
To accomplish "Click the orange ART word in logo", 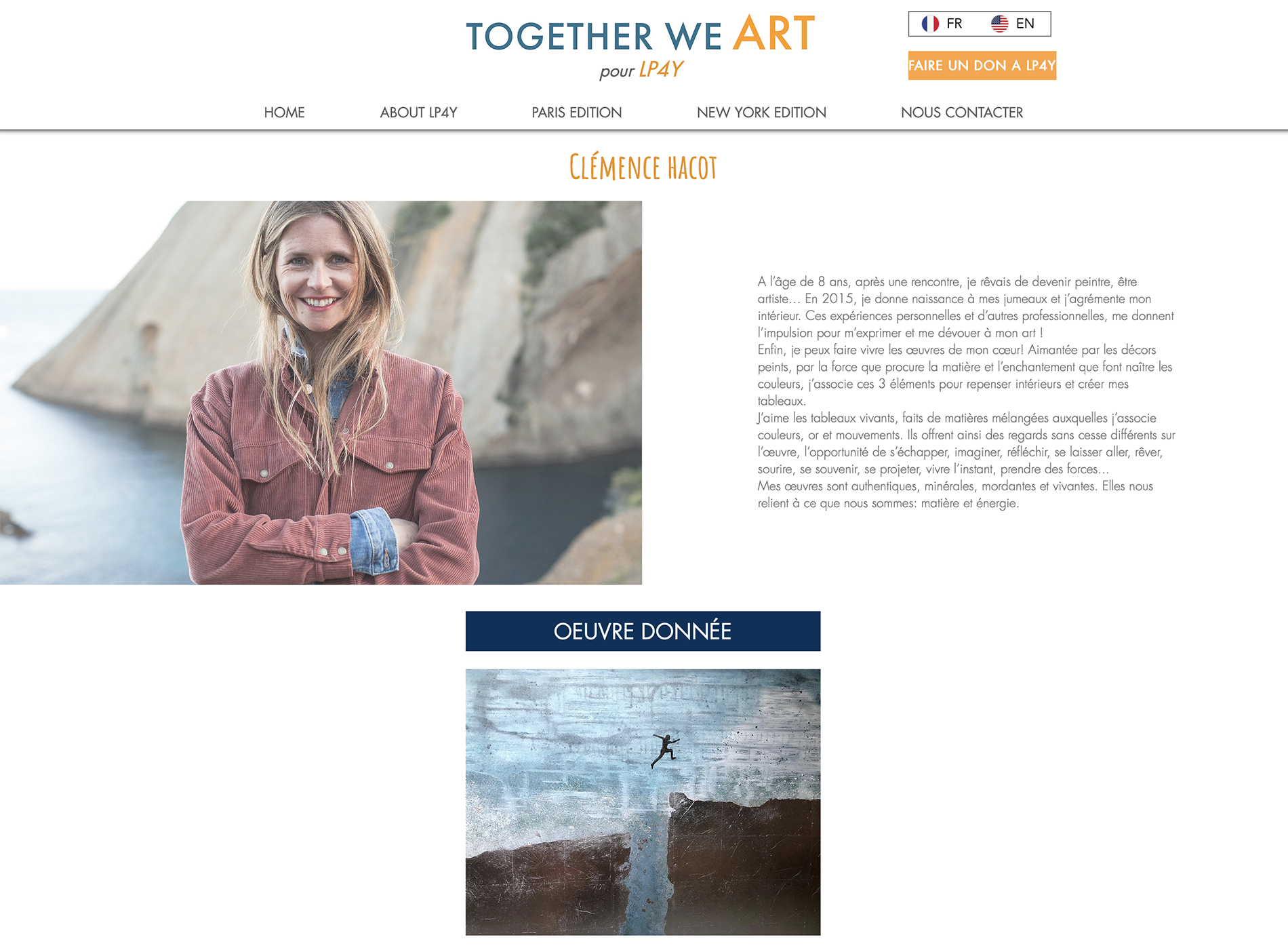I will click(x=773, y=33).
